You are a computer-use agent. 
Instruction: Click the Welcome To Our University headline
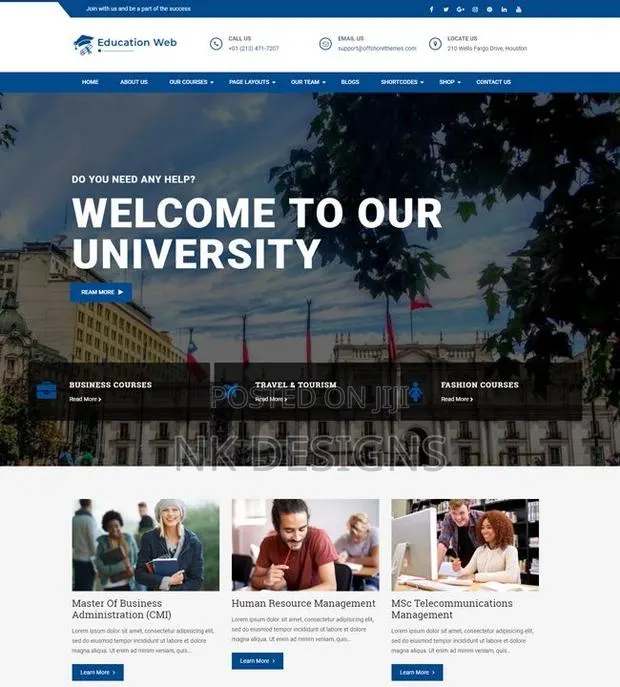click(257, 233)
